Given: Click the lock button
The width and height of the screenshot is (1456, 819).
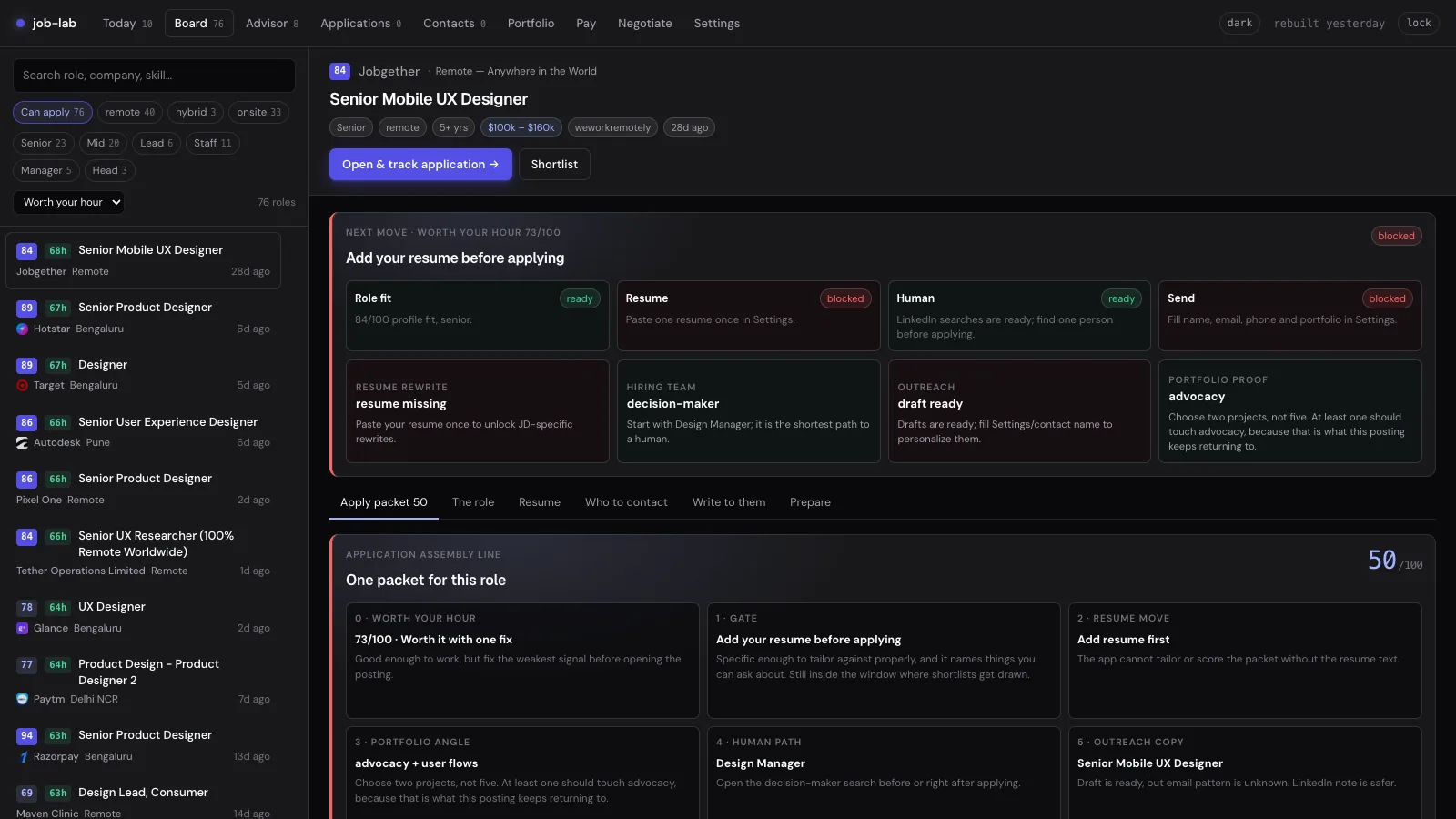Looking at the screenshot, I should (1419, 24).
